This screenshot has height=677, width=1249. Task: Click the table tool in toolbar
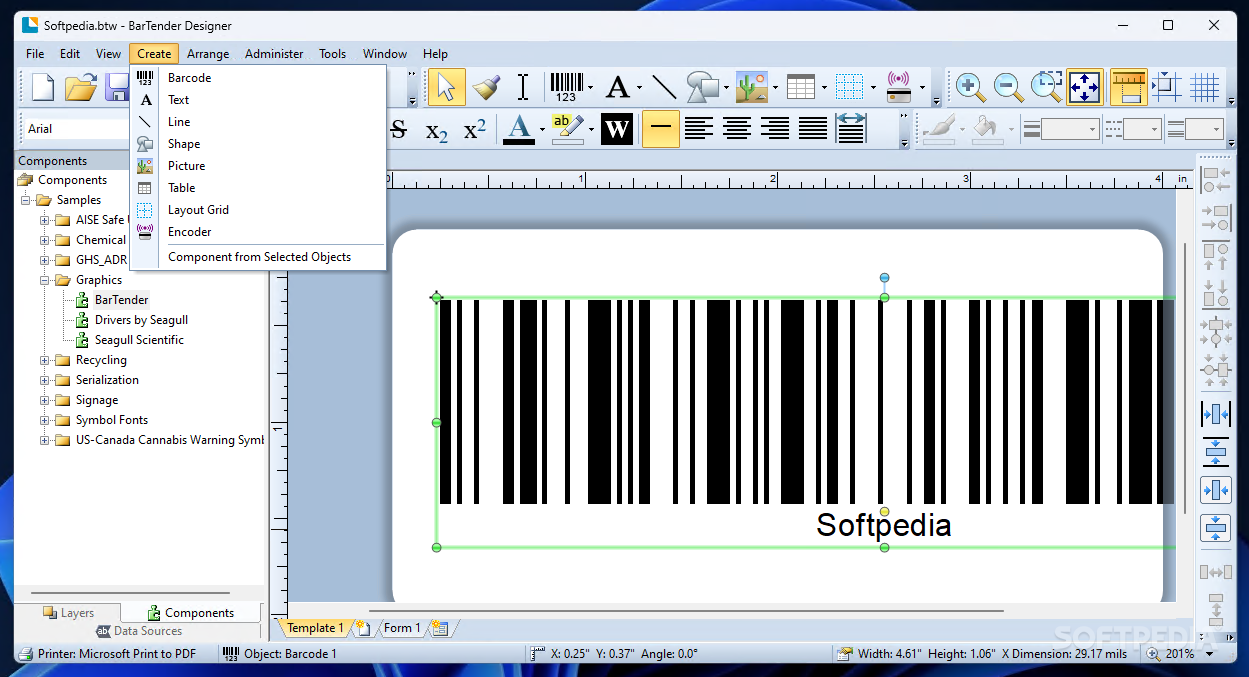tap(801, 87)
